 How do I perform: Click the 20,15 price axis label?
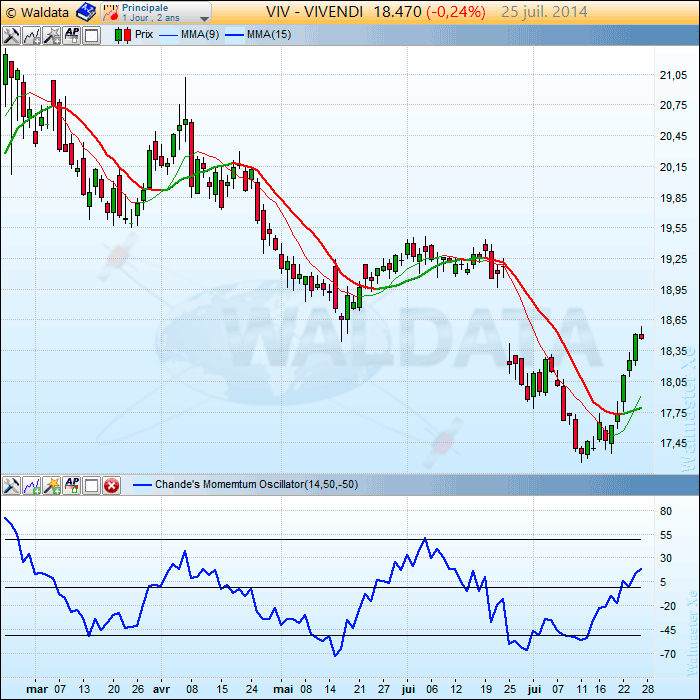pos(673,167)
